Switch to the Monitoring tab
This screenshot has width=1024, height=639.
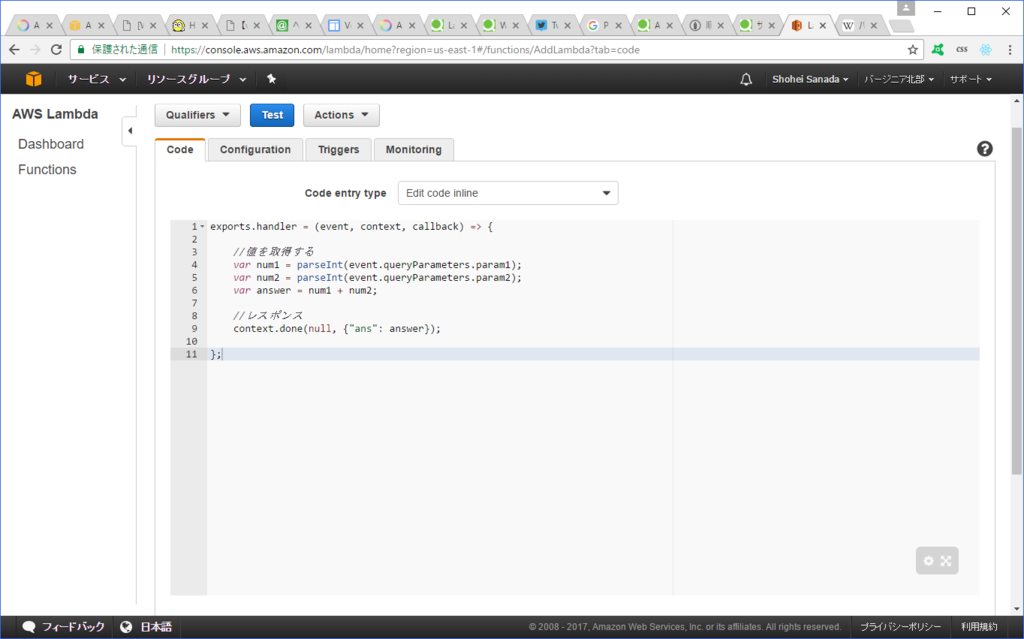click(413, 150)
